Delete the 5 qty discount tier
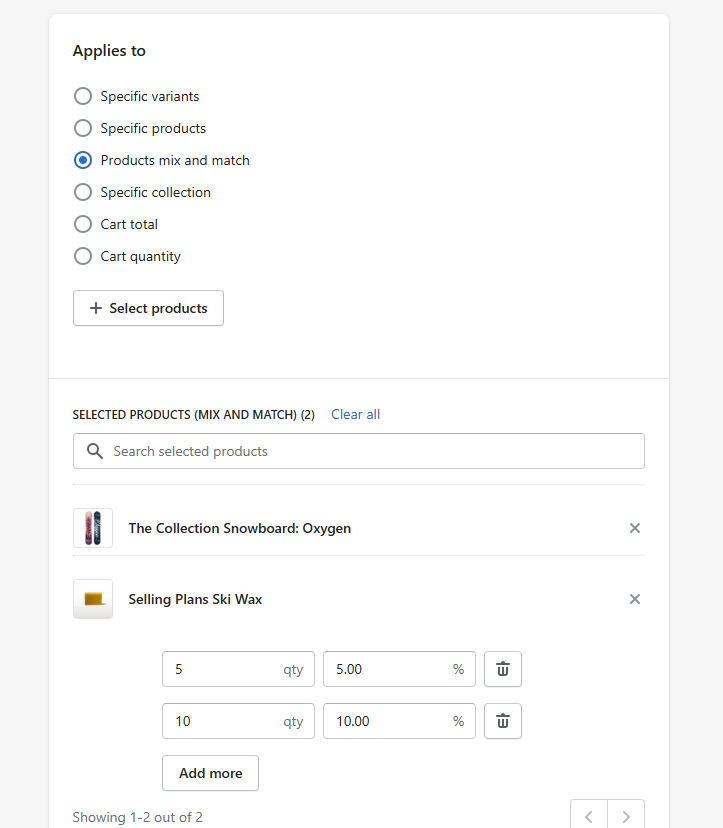This screenshot has height=828, width=723. tap(503, 669)
